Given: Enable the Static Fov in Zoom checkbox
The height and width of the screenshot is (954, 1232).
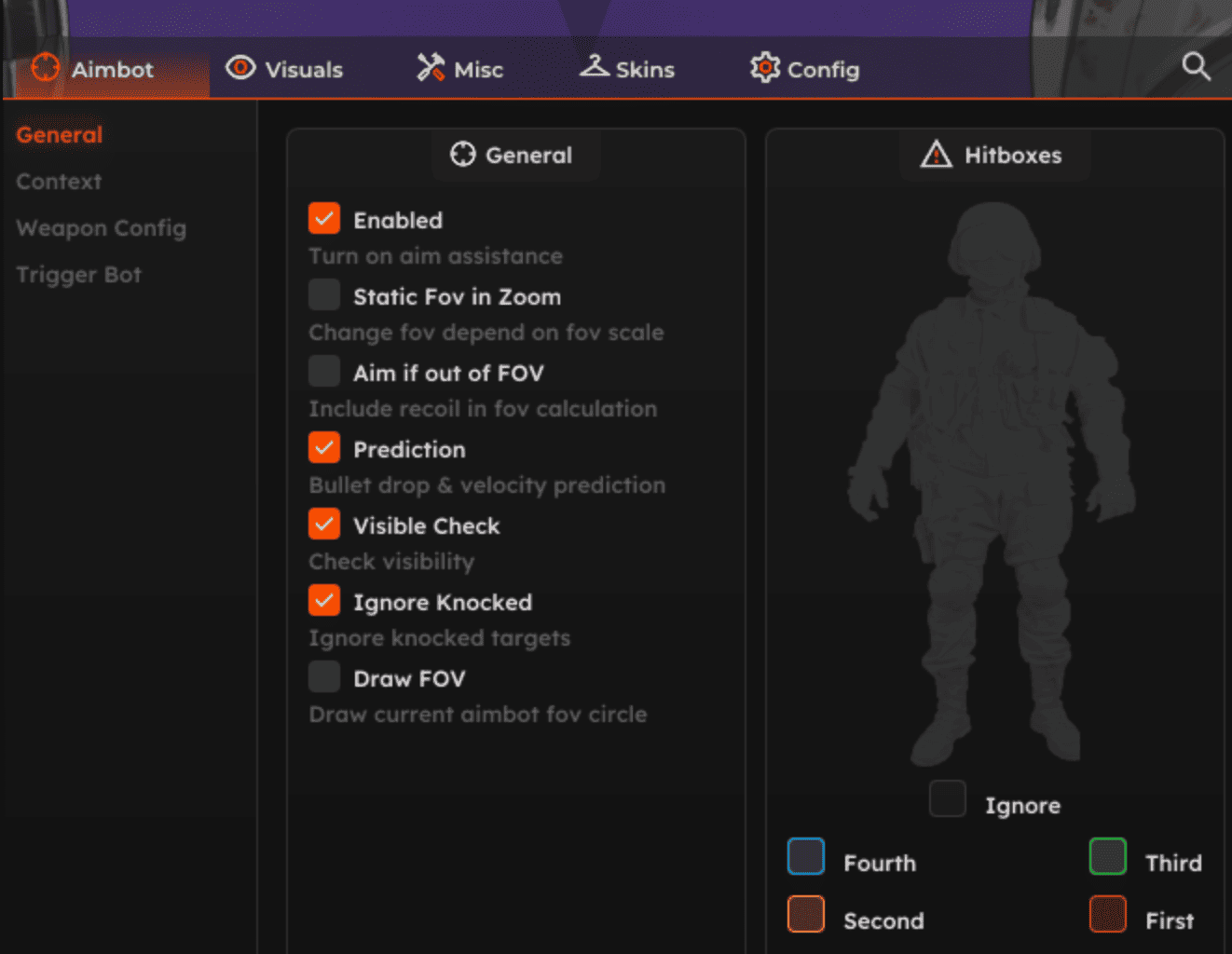Looking at the screenshot, I should [324, 295].
